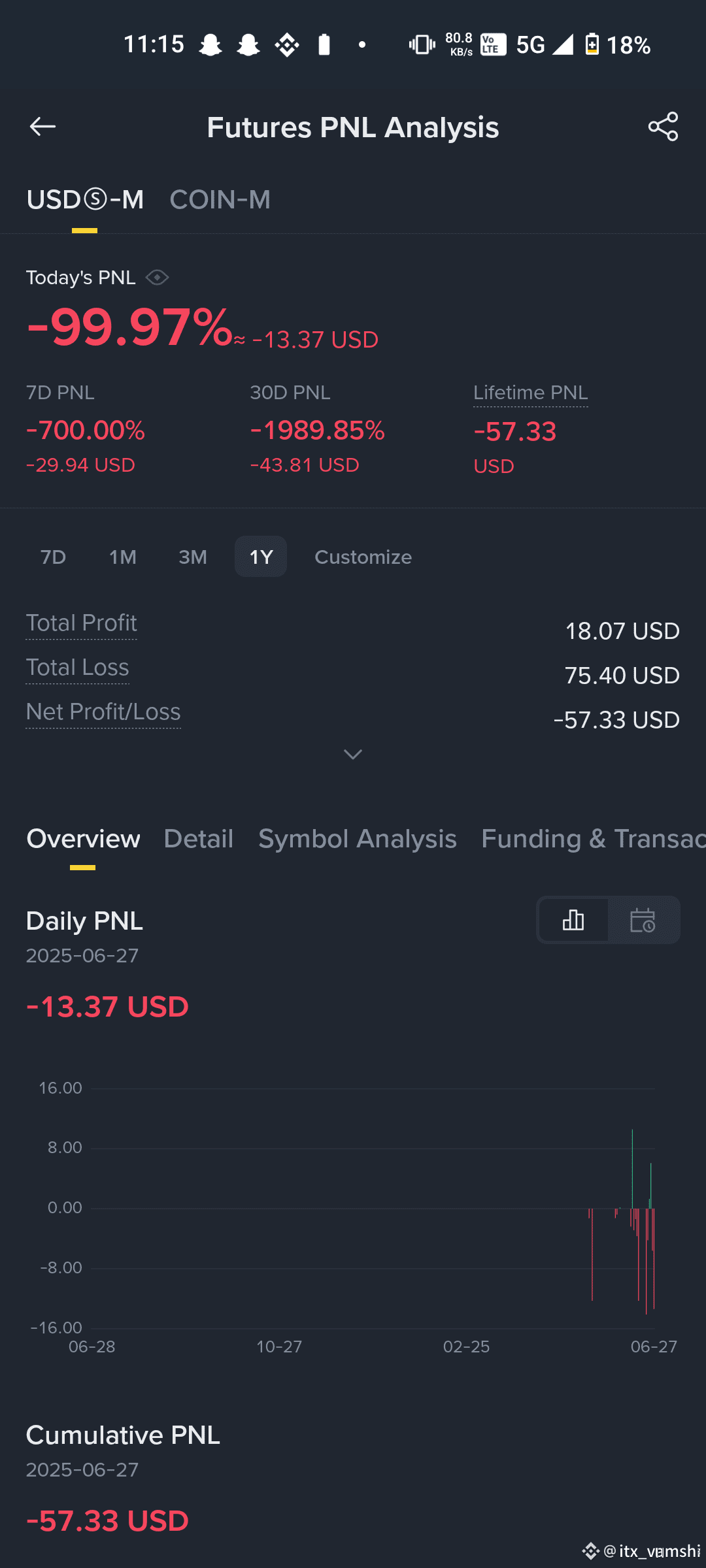Screen dimensions: 706x1568
Task: Tap the back arrow icon
Action: point(42,127)
